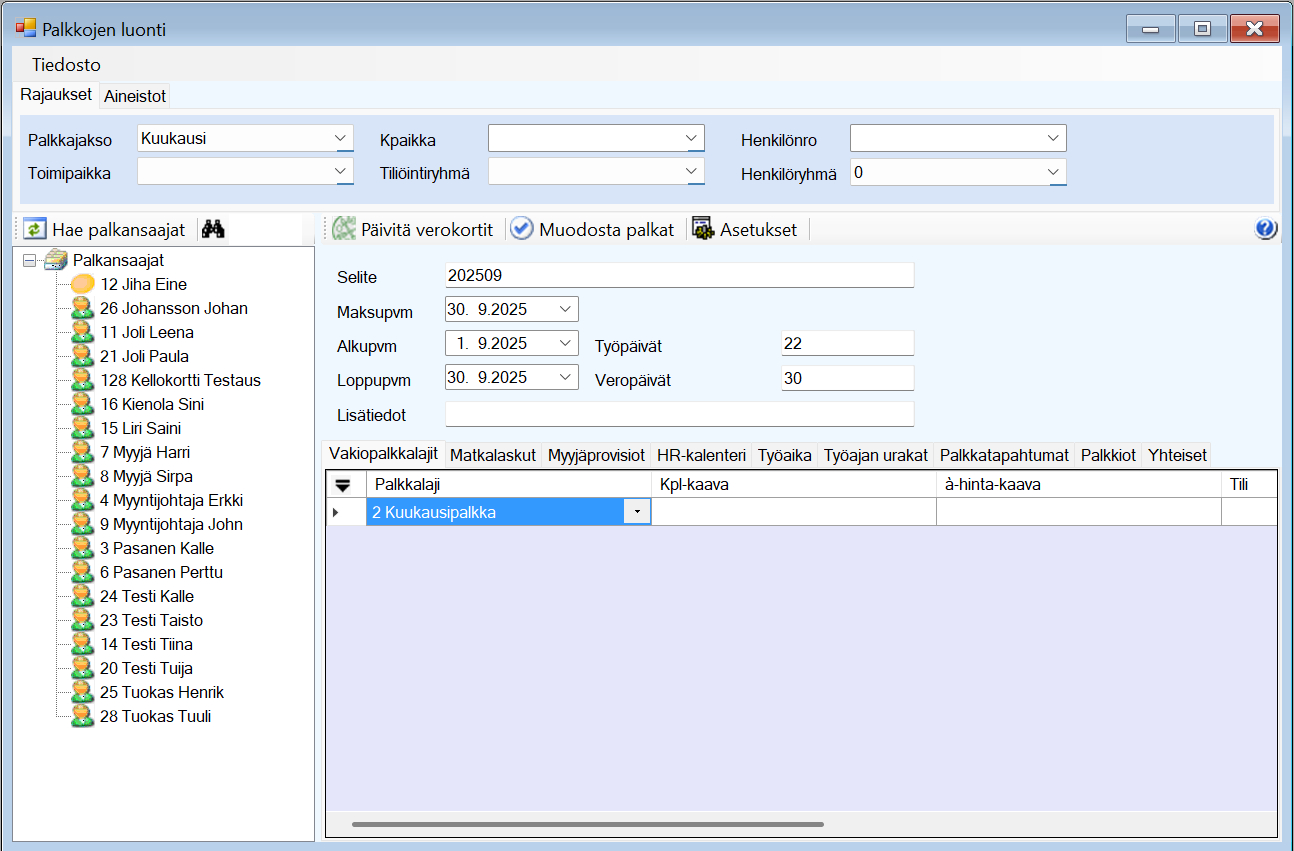Click the blue help question mark icon

point(1265,230)
